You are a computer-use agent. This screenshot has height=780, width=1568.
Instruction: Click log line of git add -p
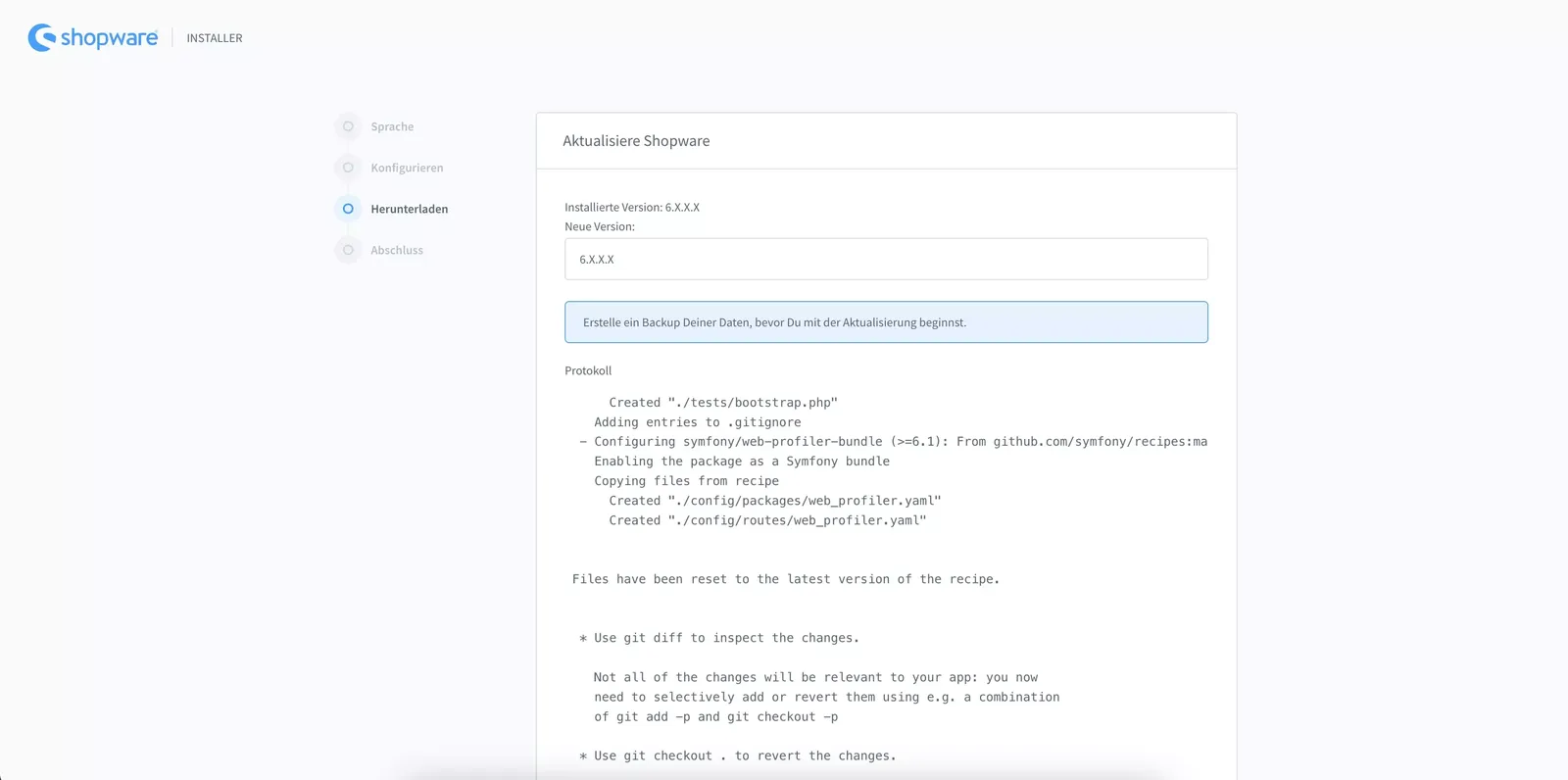715,716
